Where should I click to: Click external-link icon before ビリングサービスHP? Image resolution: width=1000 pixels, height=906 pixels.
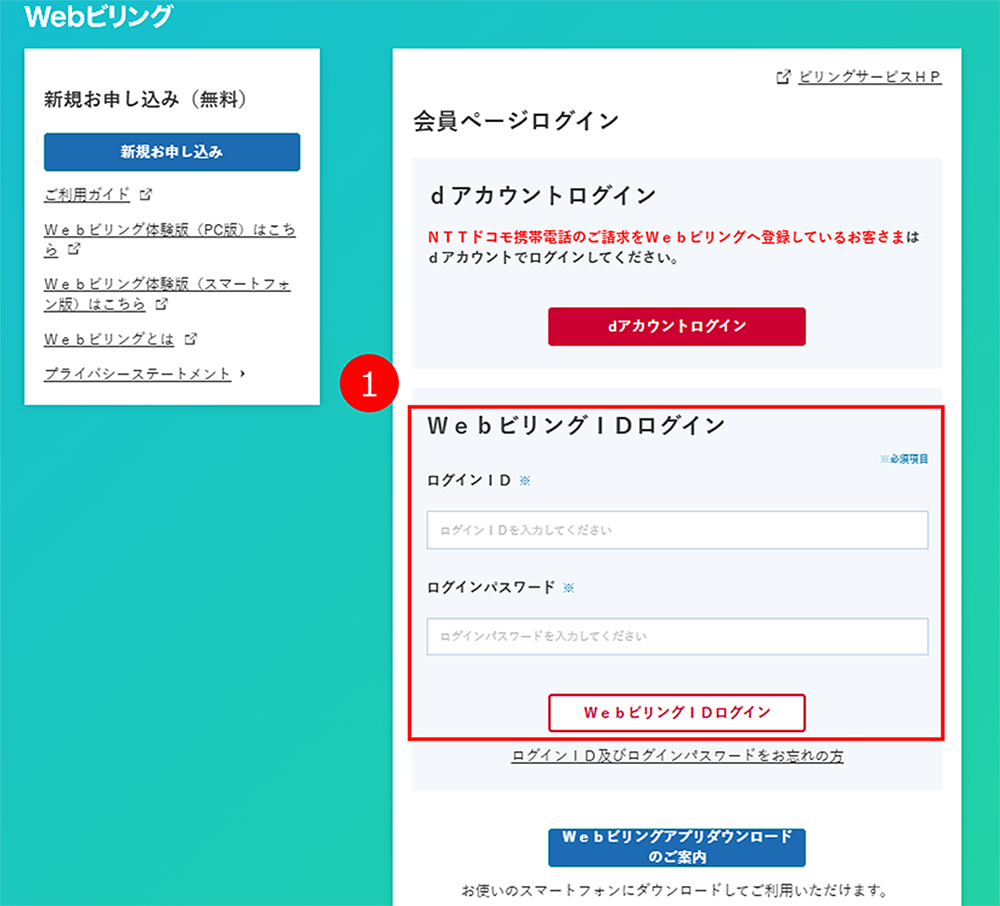pos(783,77)
